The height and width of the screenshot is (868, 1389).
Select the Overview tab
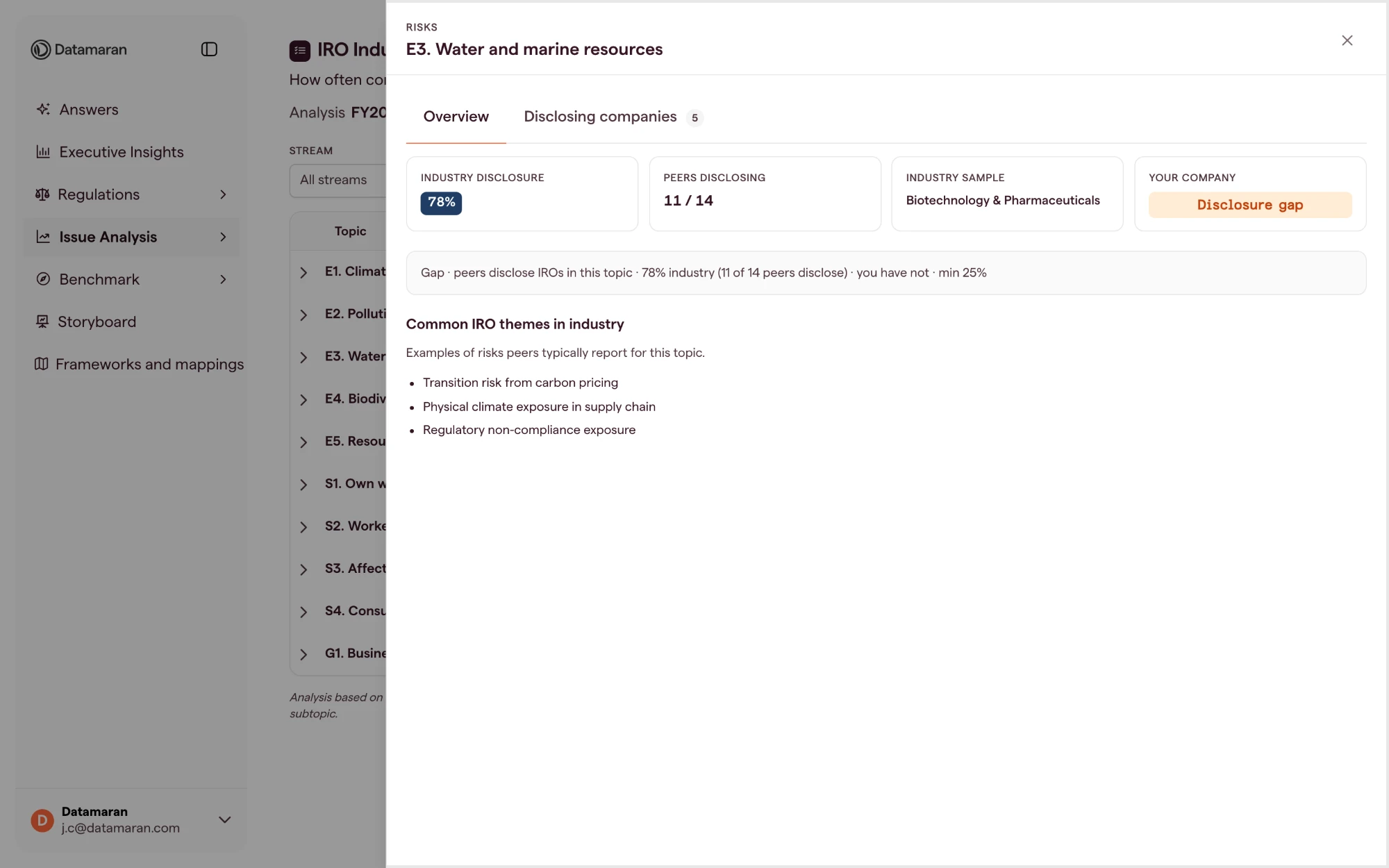456,117
